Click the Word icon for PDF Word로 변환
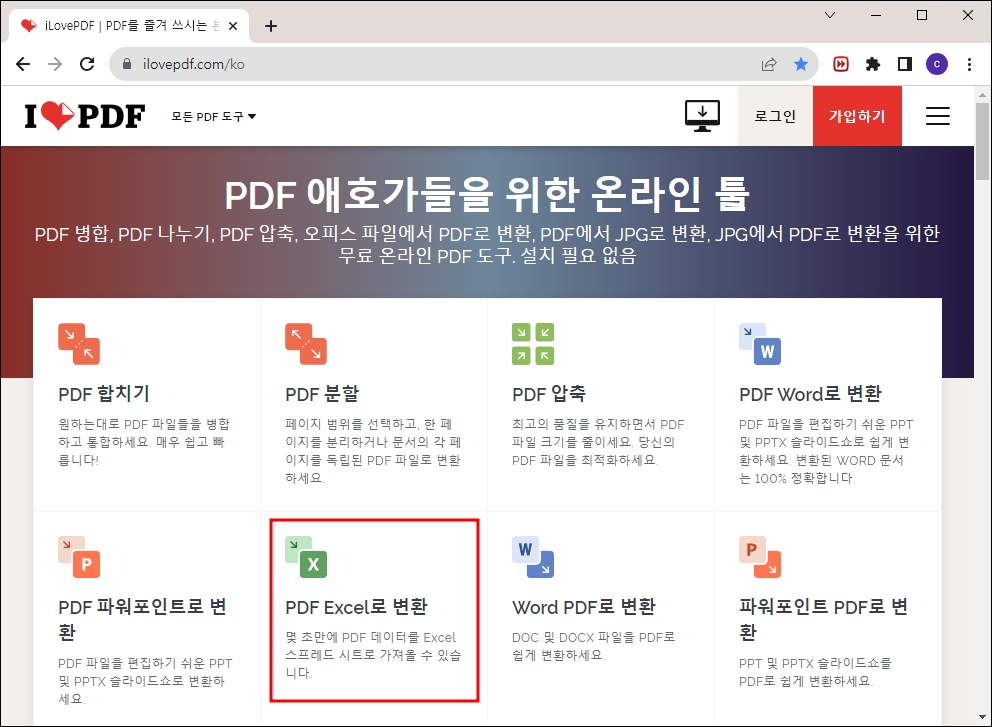The height and width of the screenshot is (727, 992). [761, 345]
